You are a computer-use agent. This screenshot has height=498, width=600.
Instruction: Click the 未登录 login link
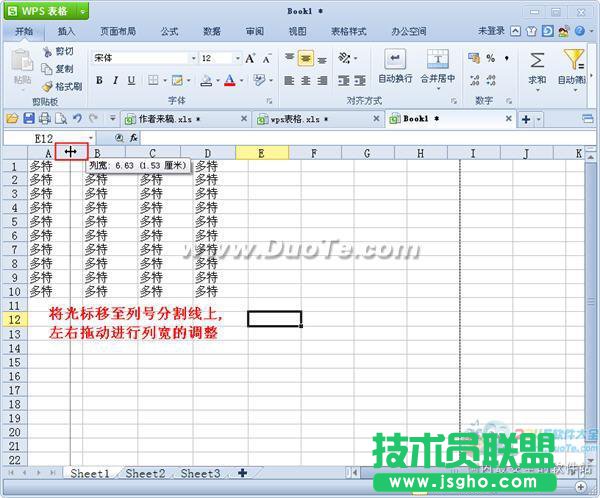click(491, 31)
